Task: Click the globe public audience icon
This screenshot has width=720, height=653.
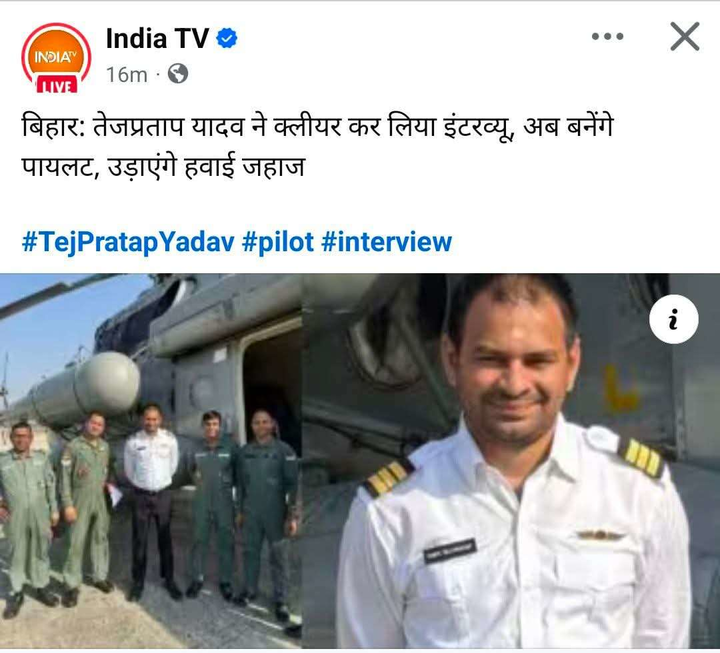Action: click(x=178, y=73)
